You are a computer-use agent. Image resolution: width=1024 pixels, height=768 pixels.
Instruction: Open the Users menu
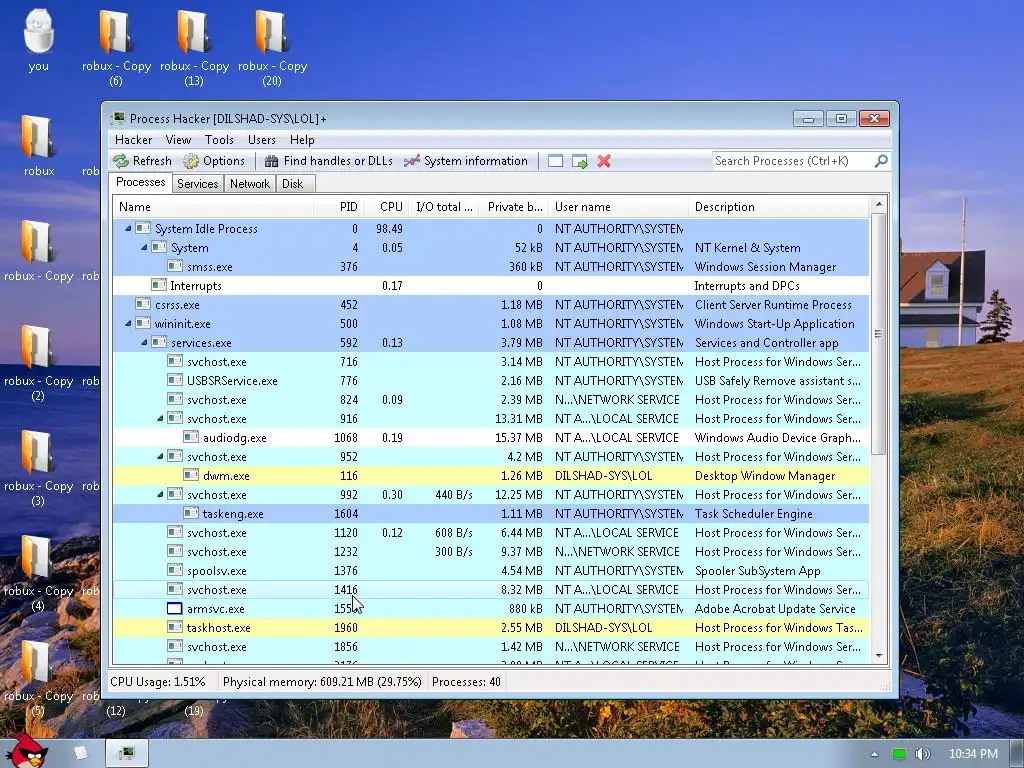click(262, 140)
